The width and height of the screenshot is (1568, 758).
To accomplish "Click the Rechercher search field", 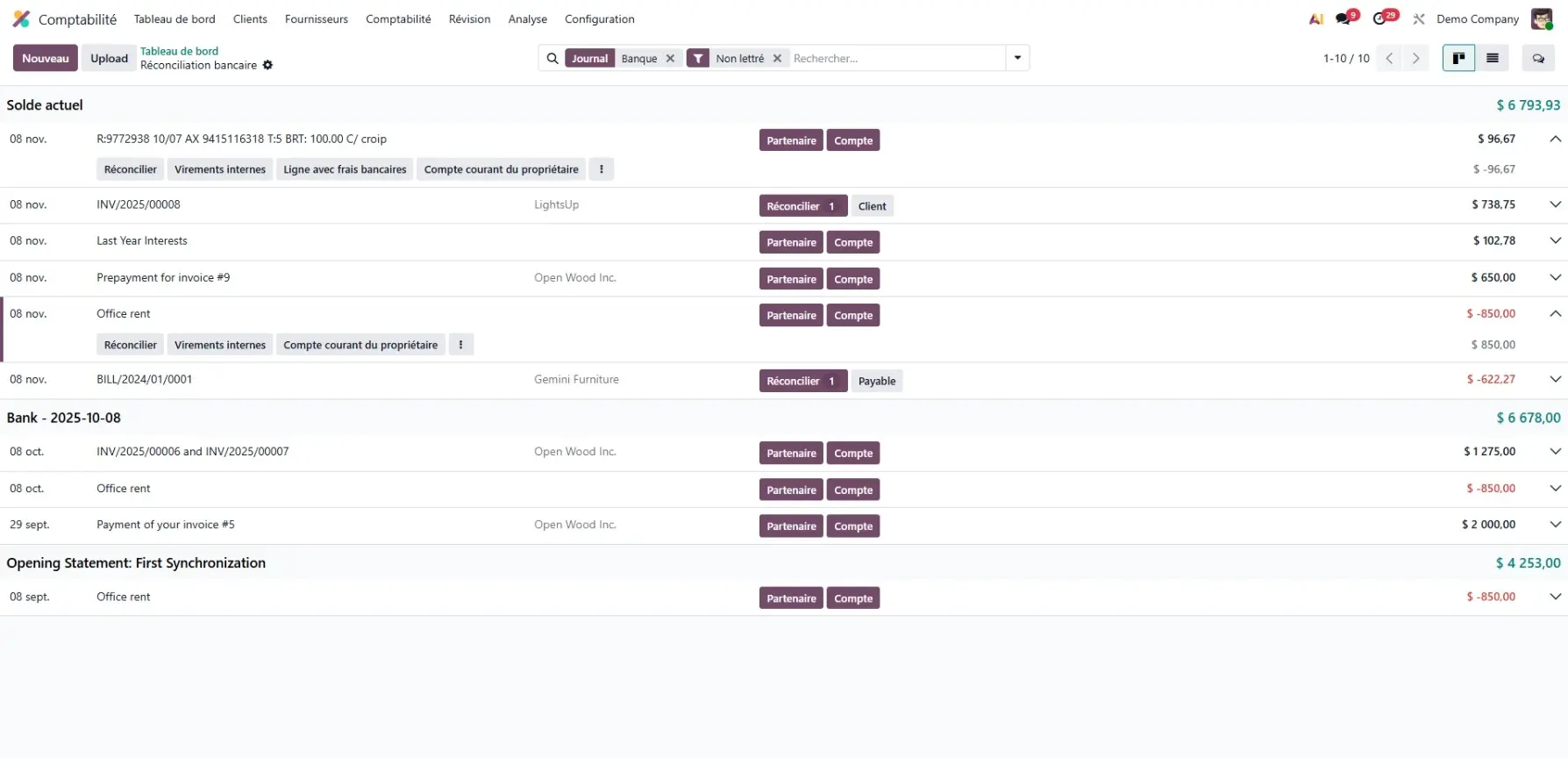I will (894, 58).
